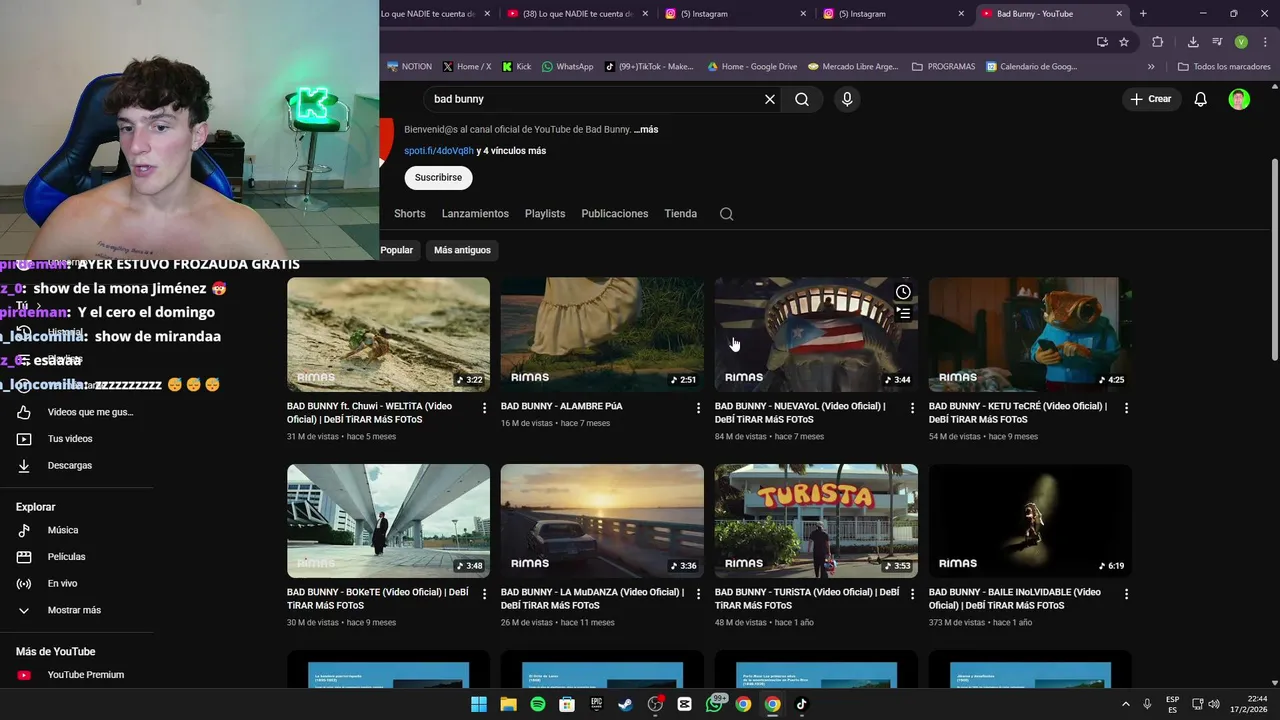Open the TikTok app in the taskbar

pyautogui.click(x=801, y=704)
